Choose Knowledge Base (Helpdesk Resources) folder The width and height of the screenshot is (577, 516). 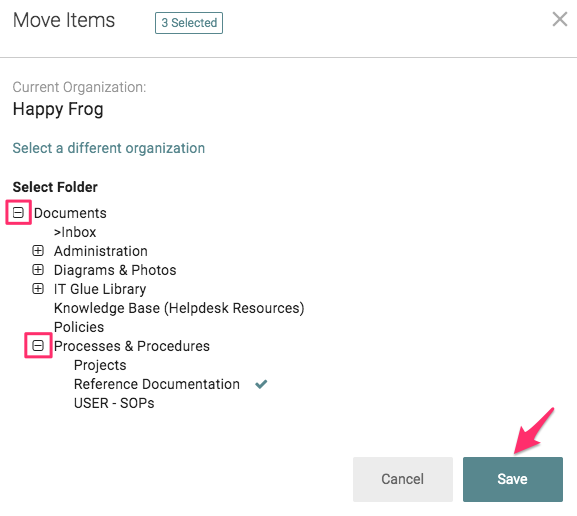[x=179, y=308]
